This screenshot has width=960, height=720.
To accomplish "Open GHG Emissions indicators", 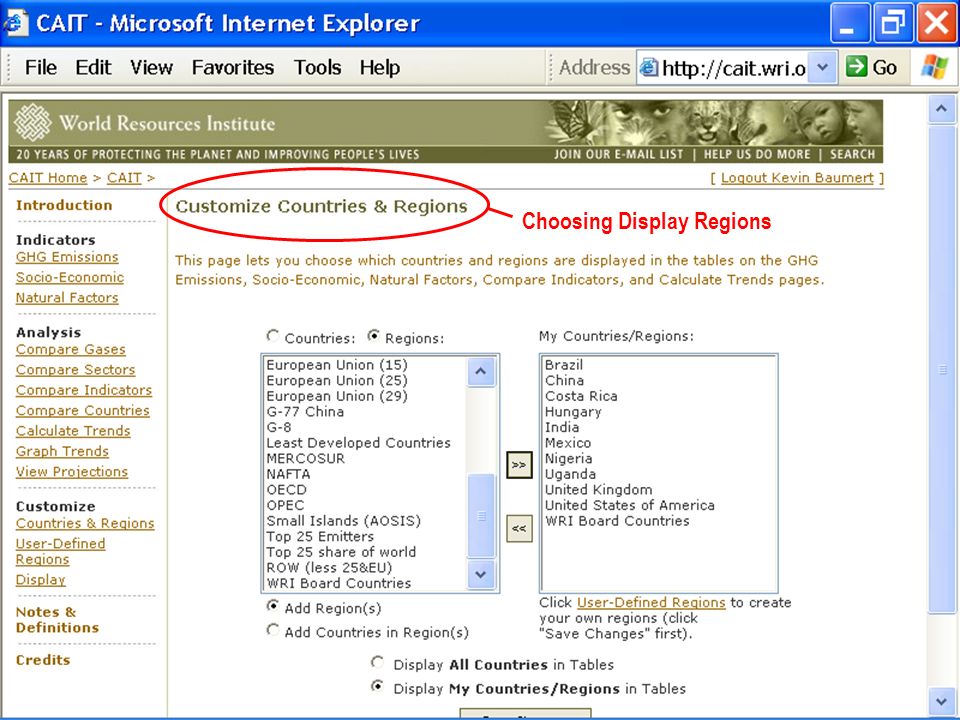I will [x=67, y=257].
